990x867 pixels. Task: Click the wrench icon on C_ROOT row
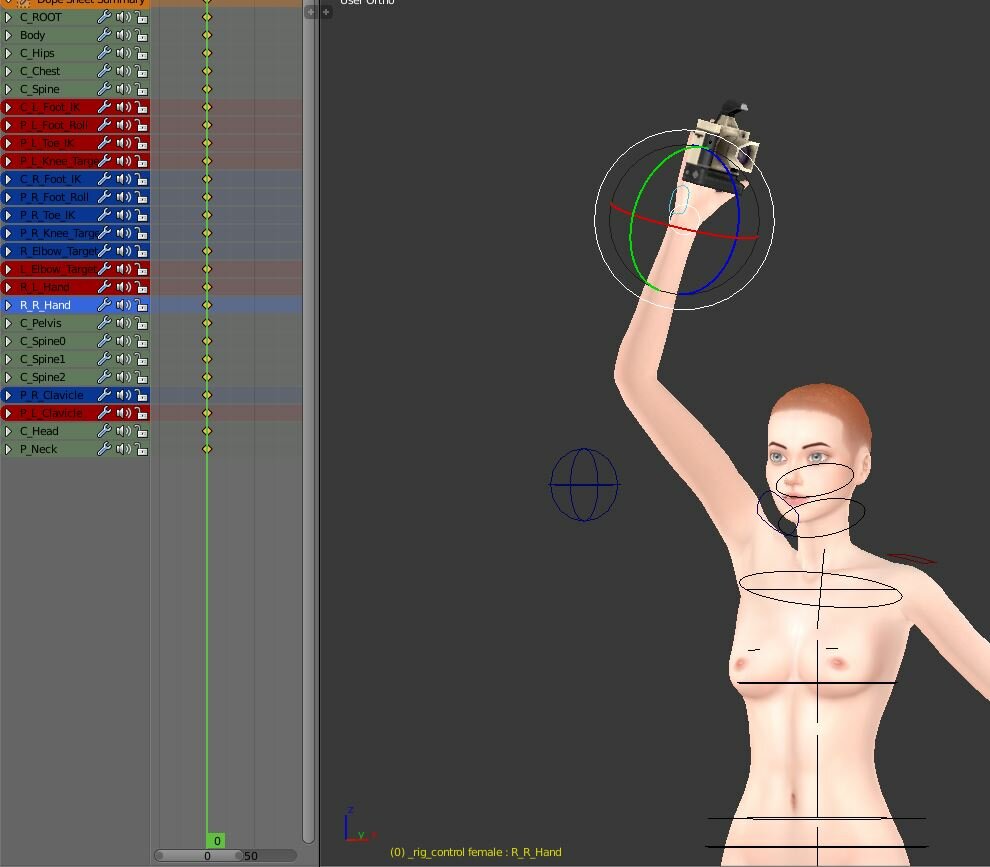(104, 17)
